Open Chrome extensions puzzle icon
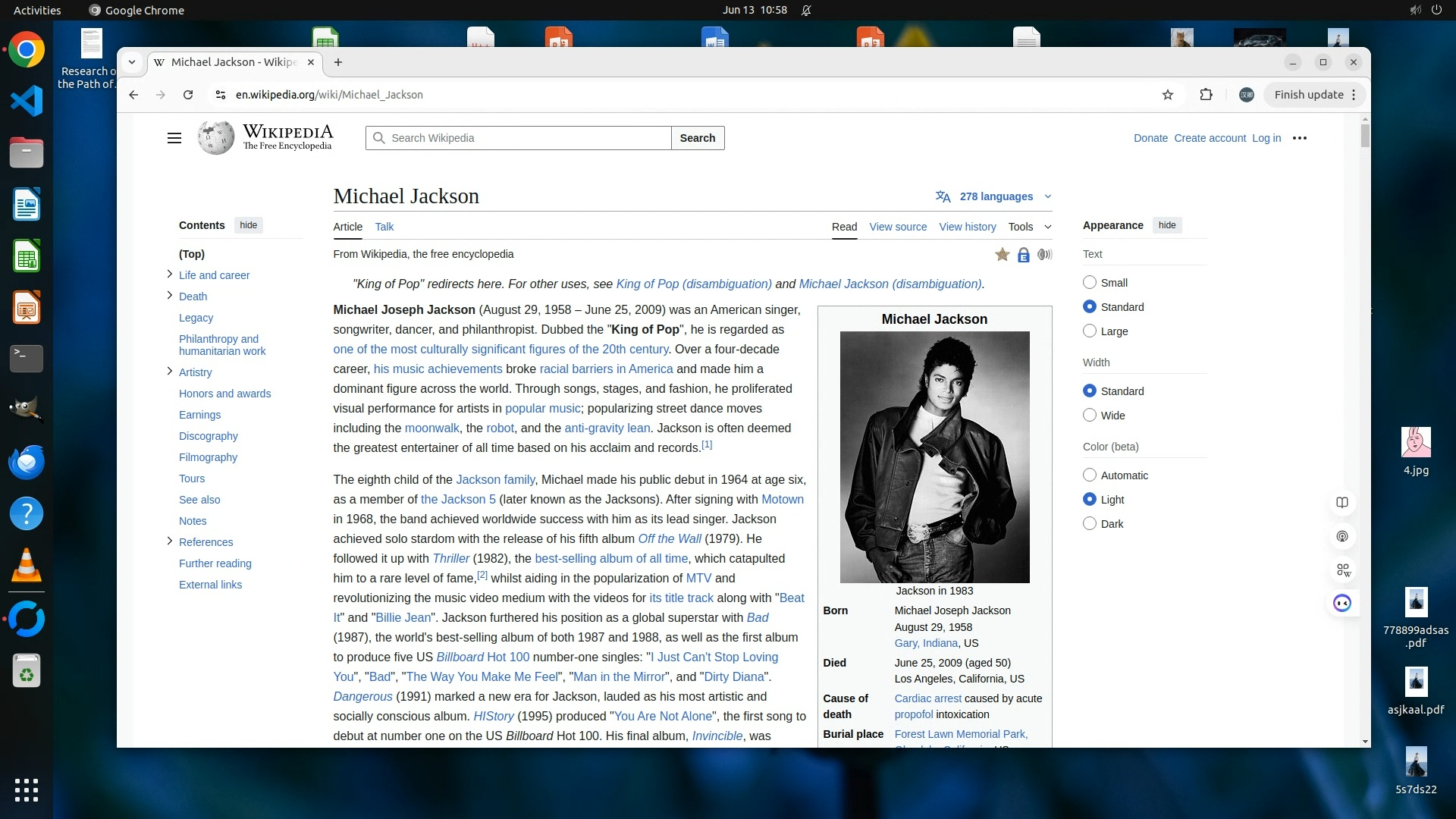 tap(1206, 95)
